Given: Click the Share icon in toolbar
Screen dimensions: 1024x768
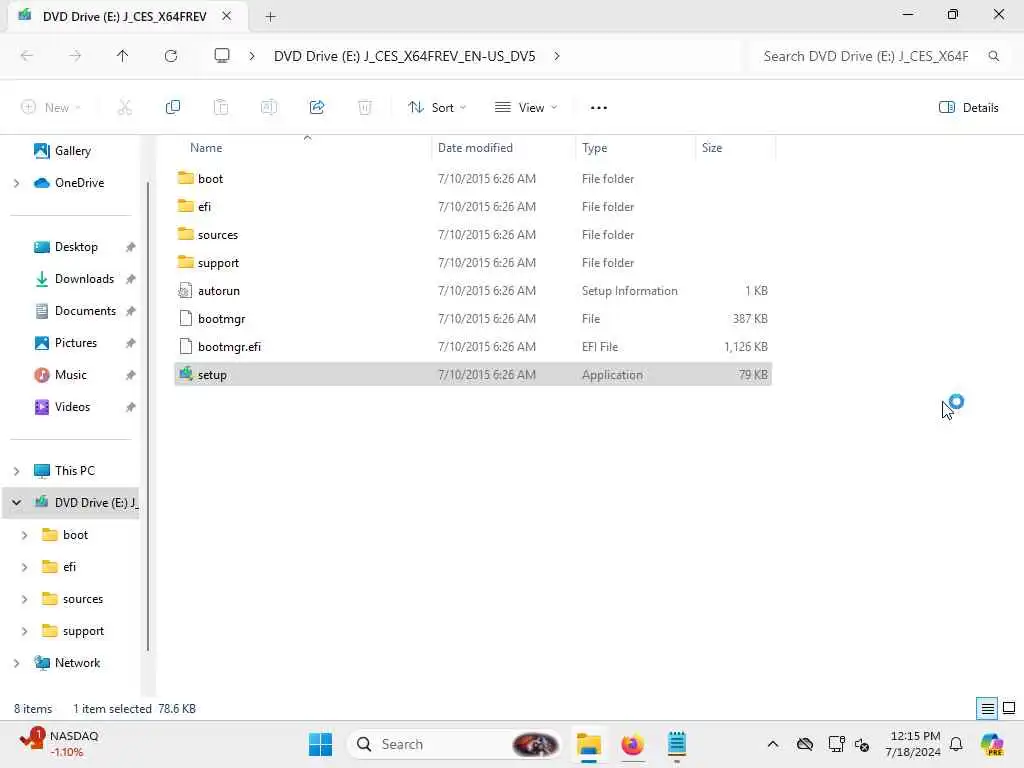Looking at the screenshot, I should pos(317,108).
